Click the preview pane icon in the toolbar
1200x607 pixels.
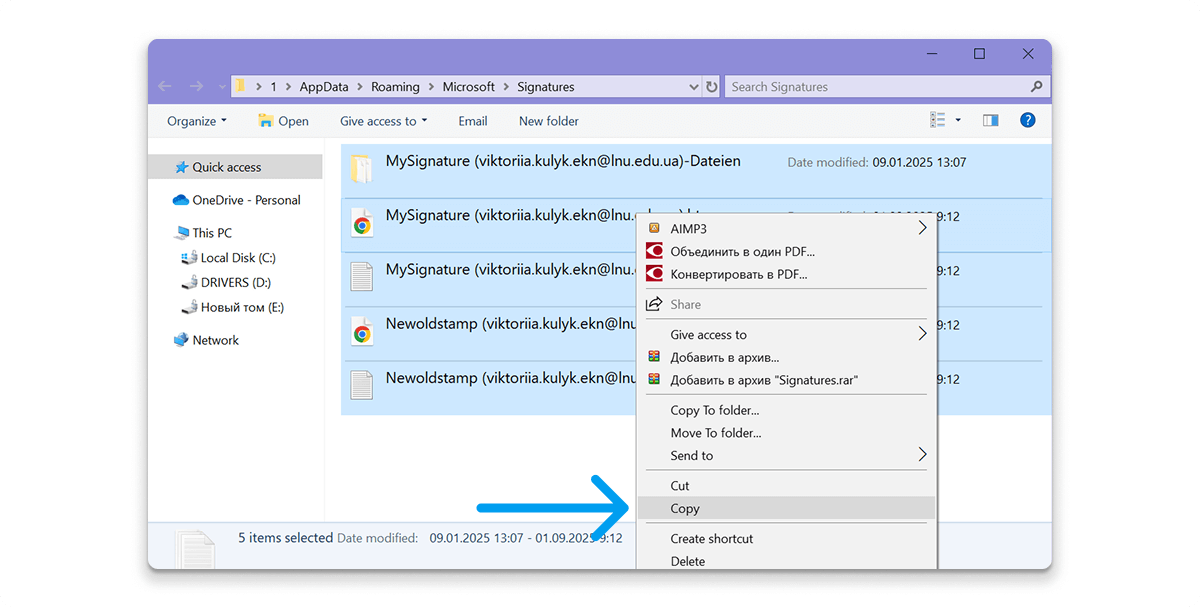990,120
